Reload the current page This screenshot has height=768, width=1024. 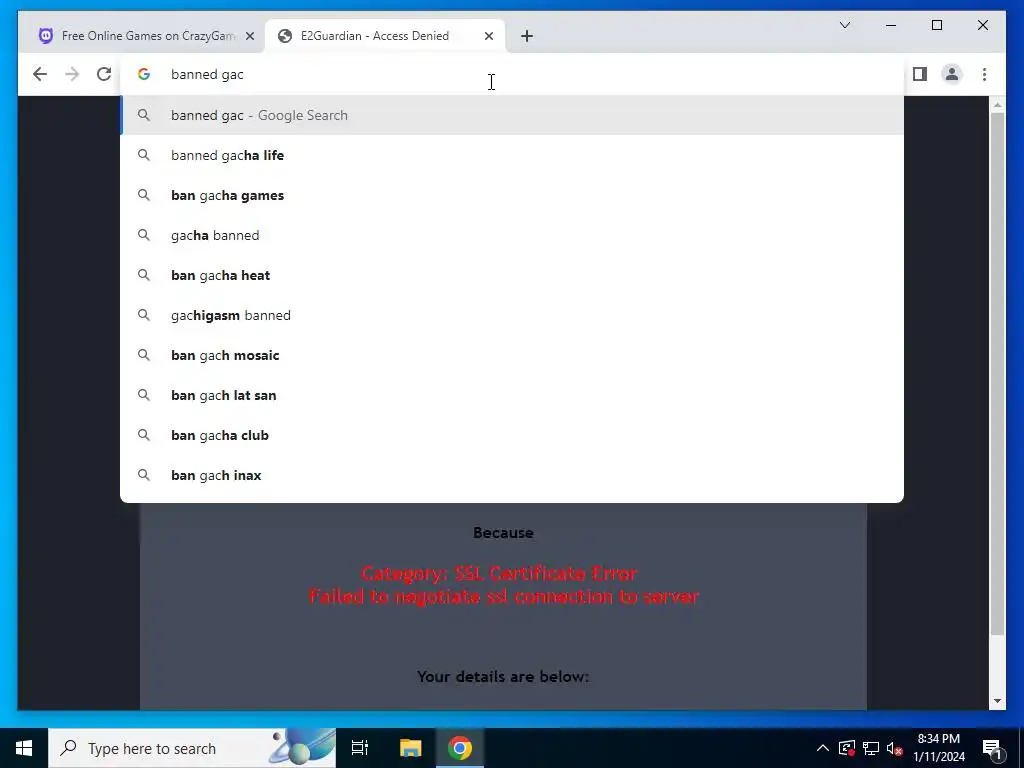[x=104, y=74]
